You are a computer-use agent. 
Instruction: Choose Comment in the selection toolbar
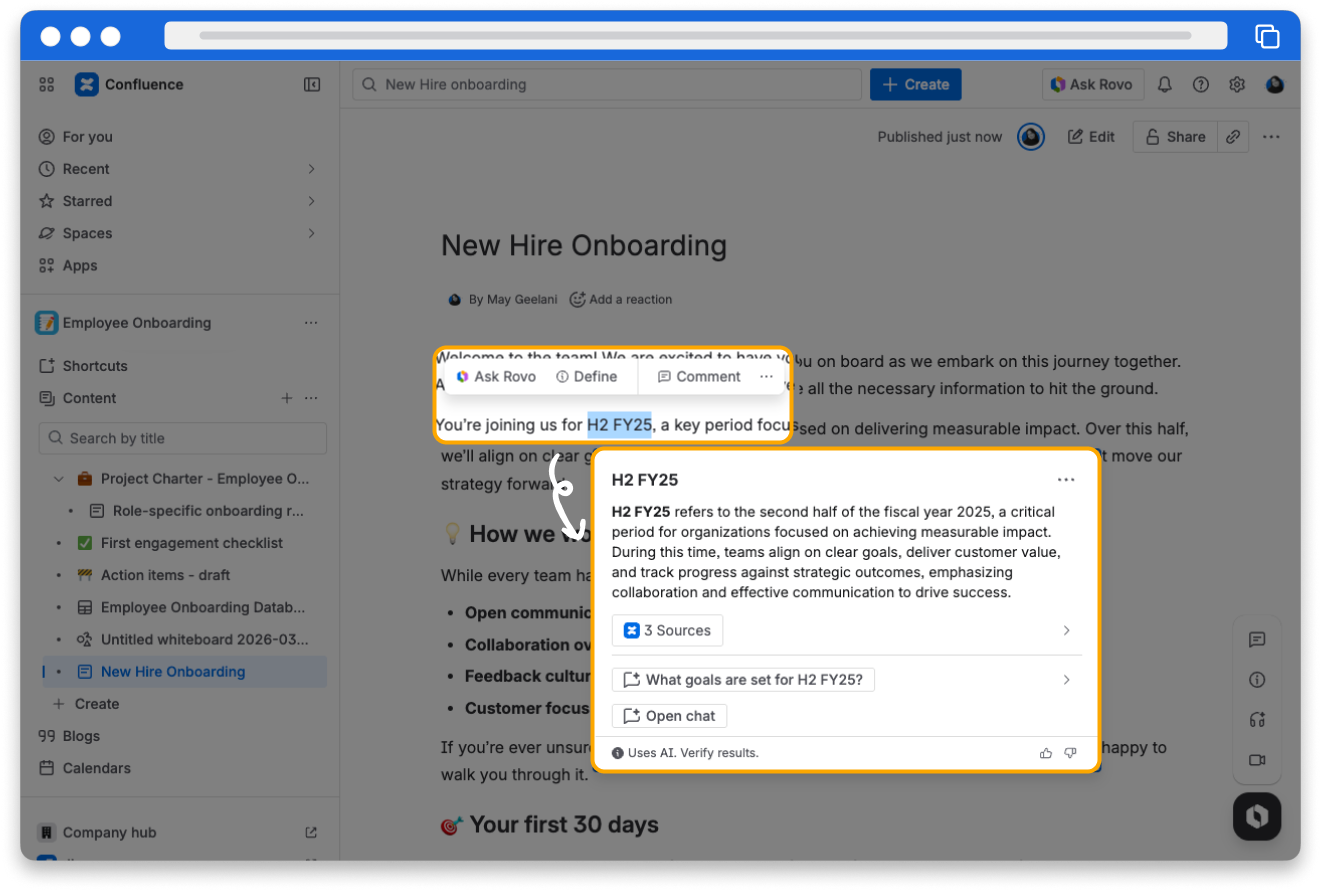pyautogui.click(x=699, y=377)
